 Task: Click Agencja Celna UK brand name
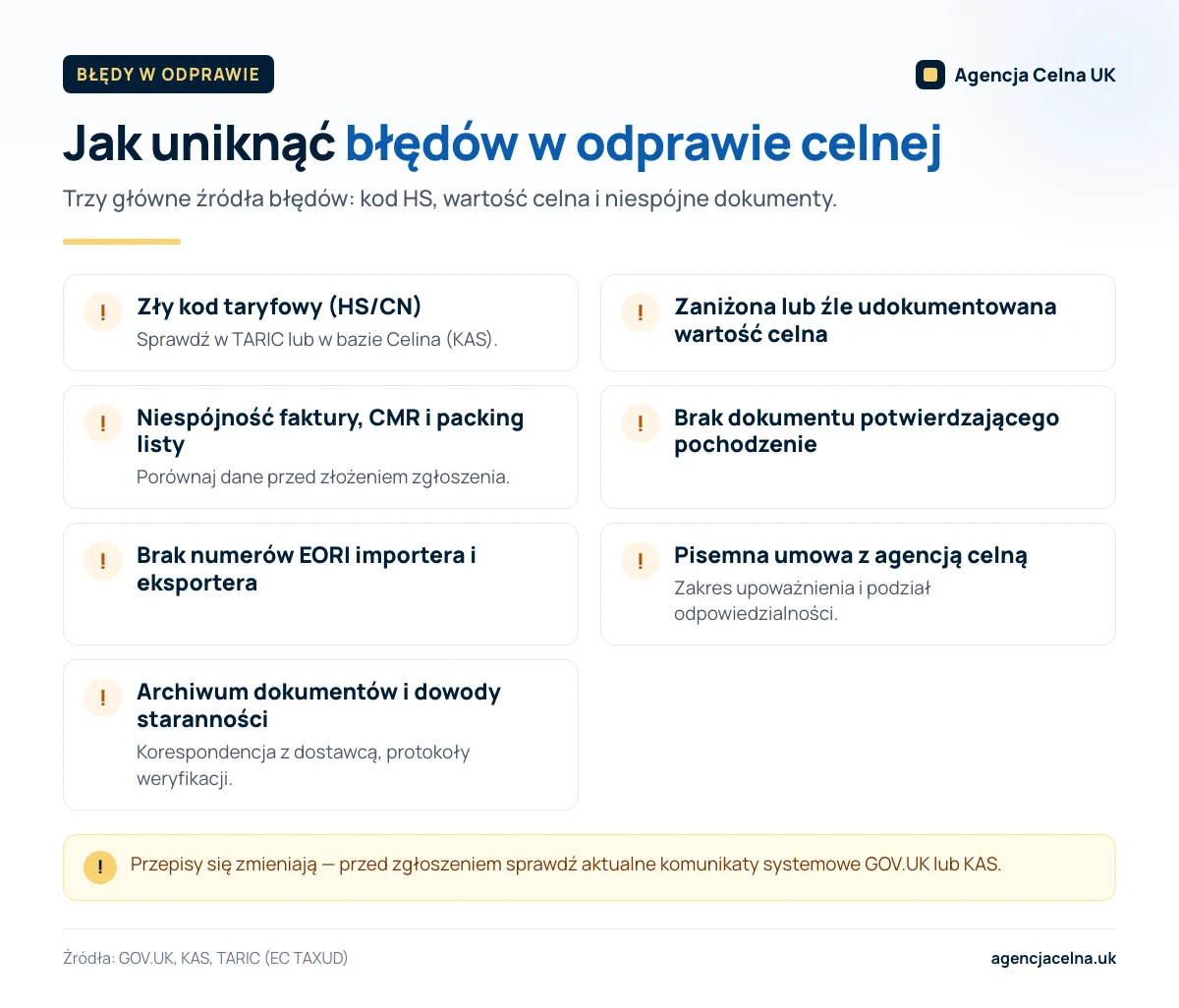1035,75
